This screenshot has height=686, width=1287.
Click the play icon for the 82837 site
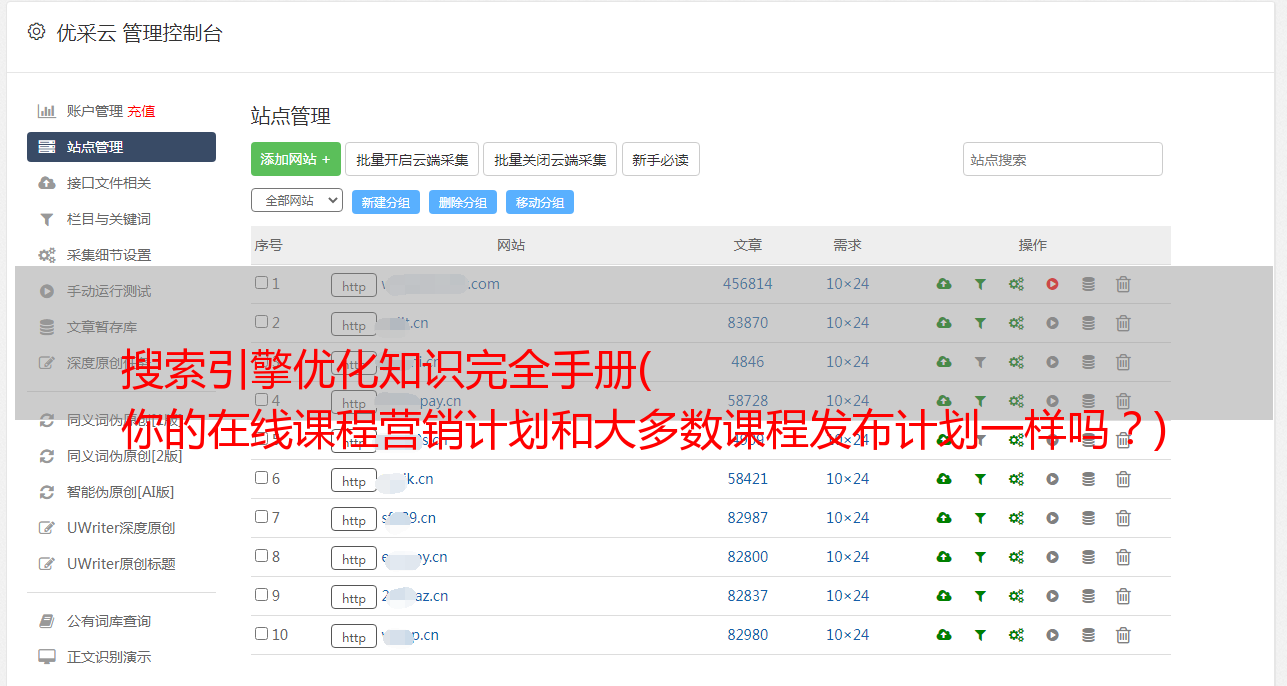tap(1052, 596)
